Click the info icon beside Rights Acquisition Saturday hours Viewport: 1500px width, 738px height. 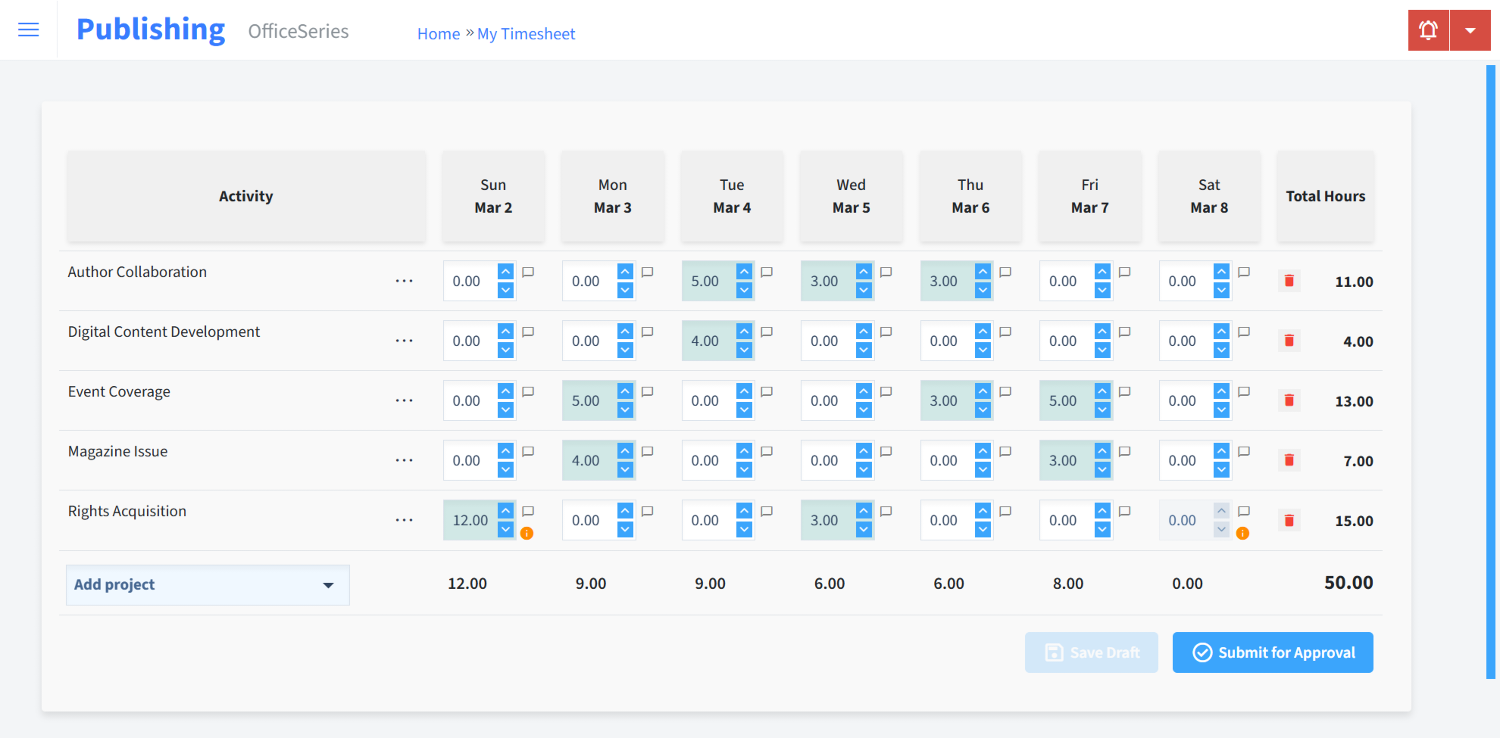click(x=1242, y=533)
